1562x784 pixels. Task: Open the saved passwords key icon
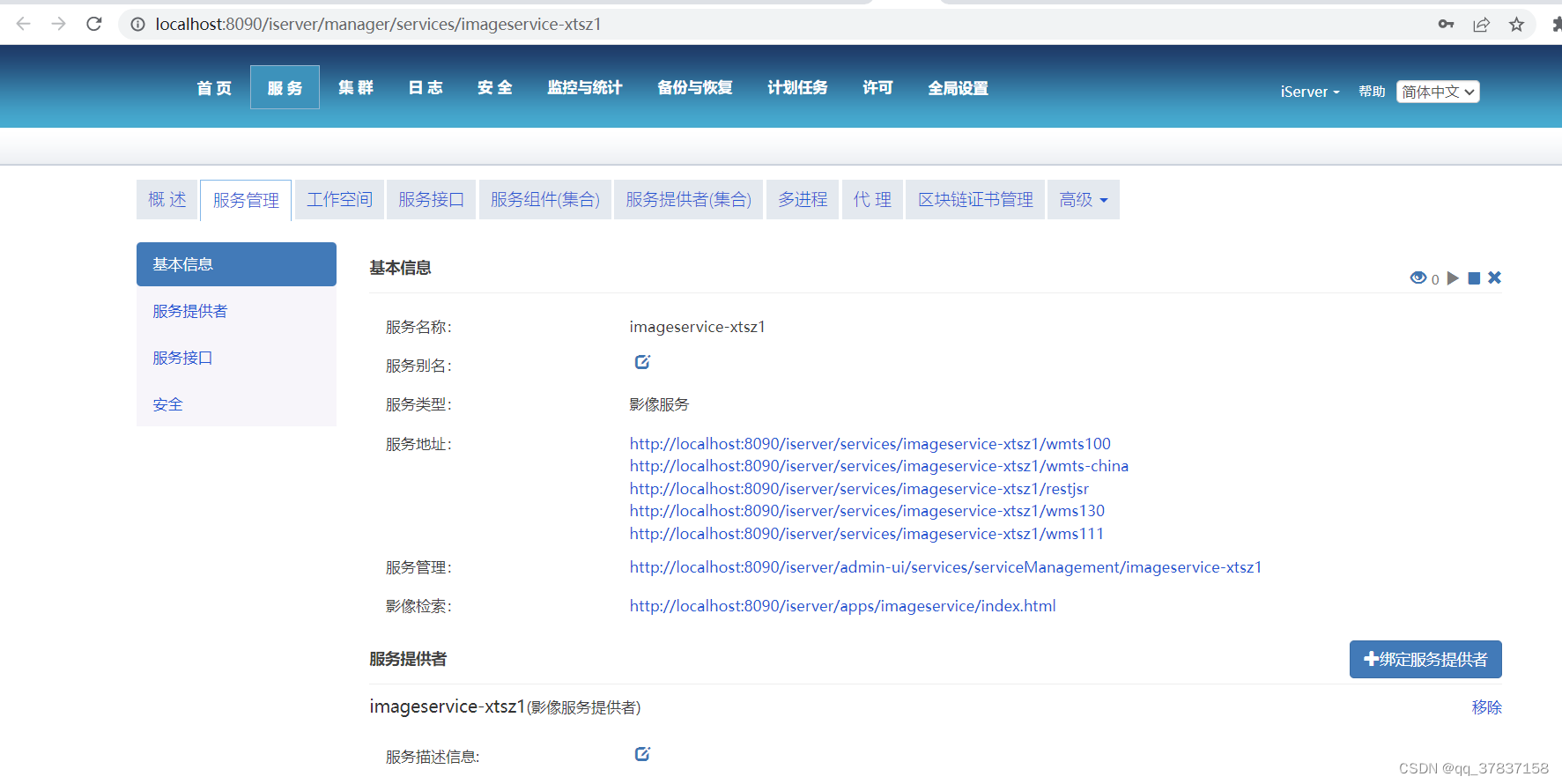tap(1446, 24)
